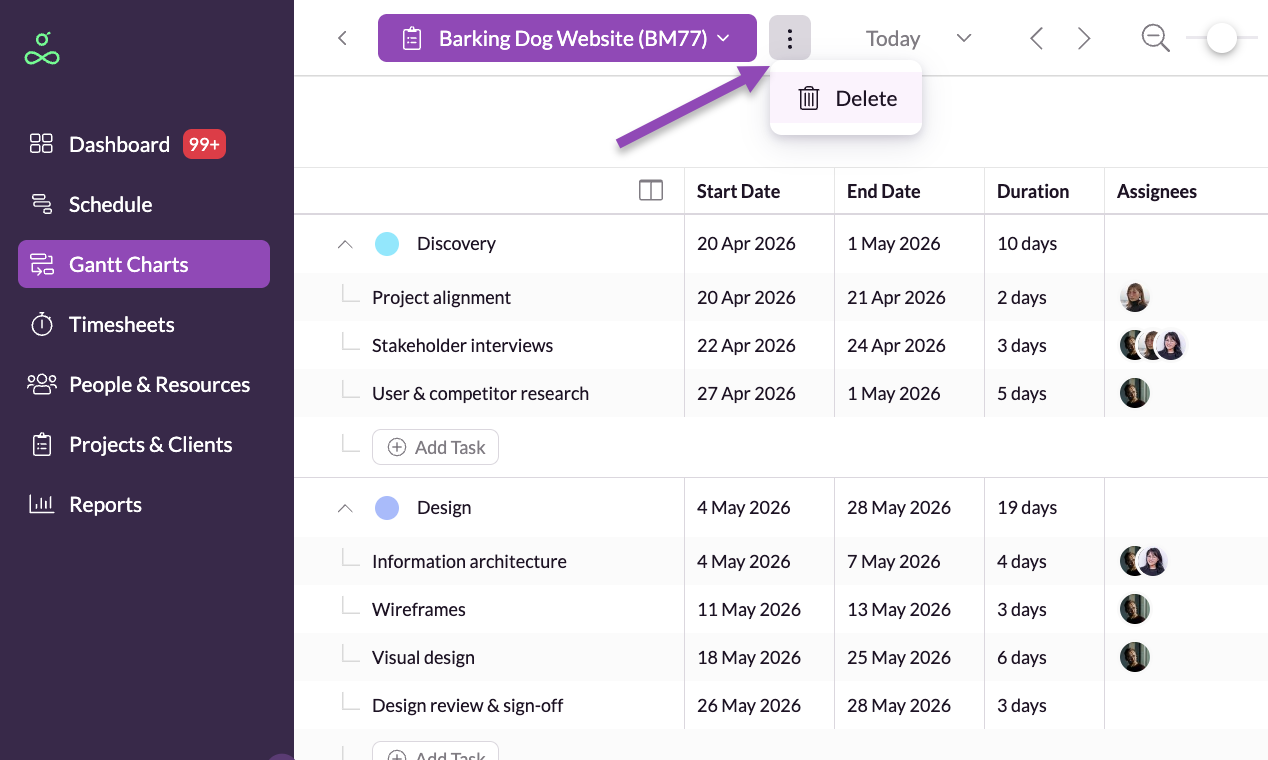Go to previous time period arrow
This screenshot has height=760, width=1268.
[1036, 39]
